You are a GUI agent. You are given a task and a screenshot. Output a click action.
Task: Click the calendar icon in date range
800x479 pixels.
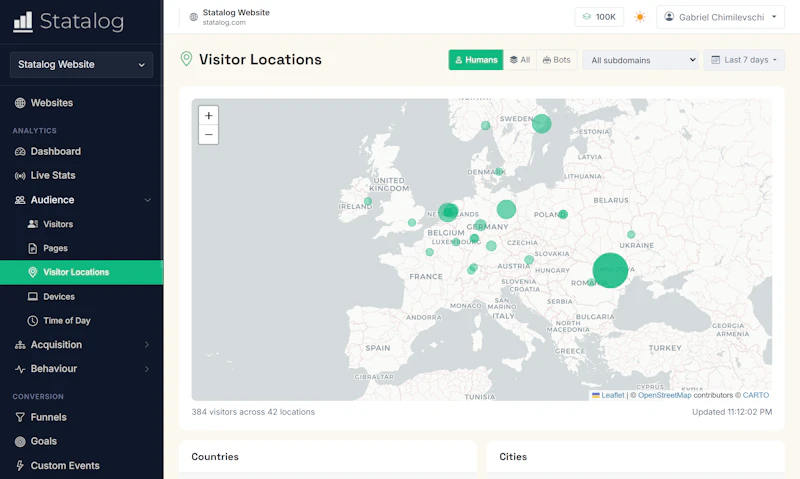coord(715,60)
